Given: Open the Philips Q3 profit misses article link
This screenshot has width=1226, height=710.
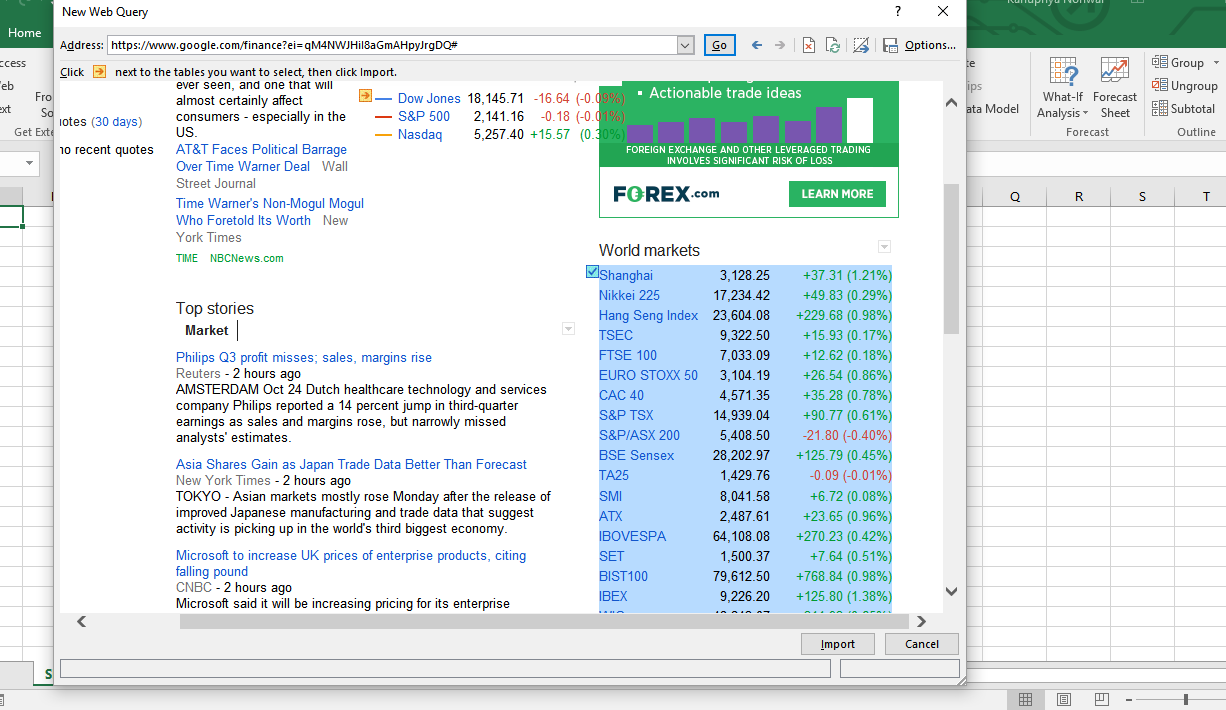Looking at the screenshot, I should click(x=304, y=357).
